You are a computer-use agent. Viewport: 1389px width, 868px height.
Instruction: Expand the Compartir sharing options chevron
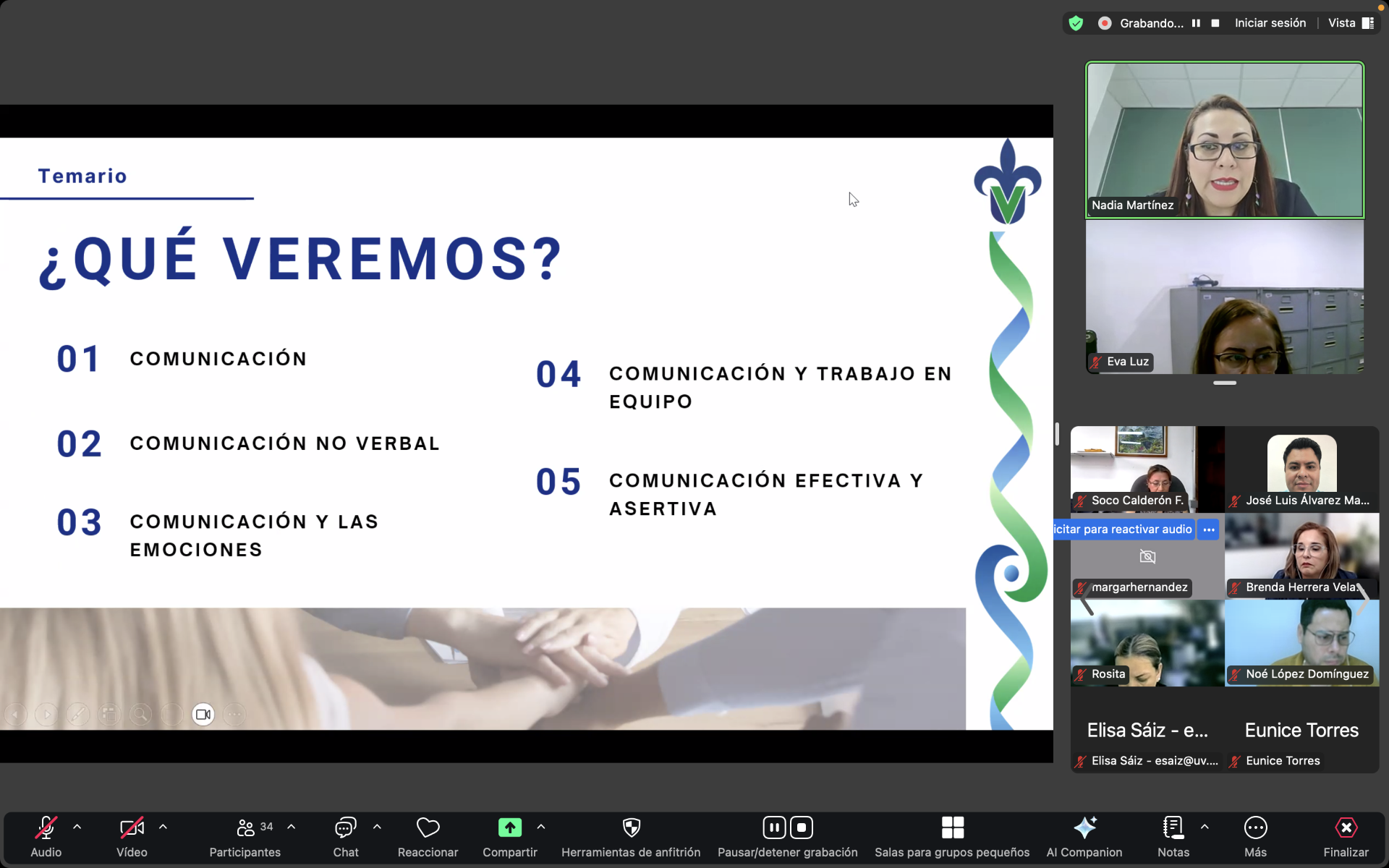coord(541,826)
